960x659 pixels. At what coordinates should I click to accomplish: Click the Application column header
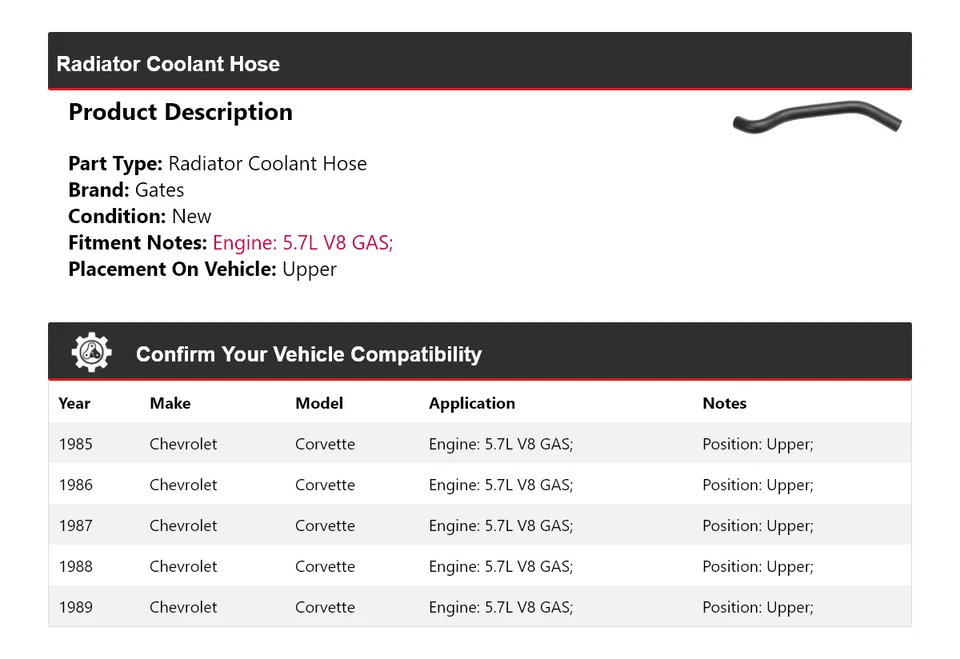pyautogui.click(x=472, y=403)
